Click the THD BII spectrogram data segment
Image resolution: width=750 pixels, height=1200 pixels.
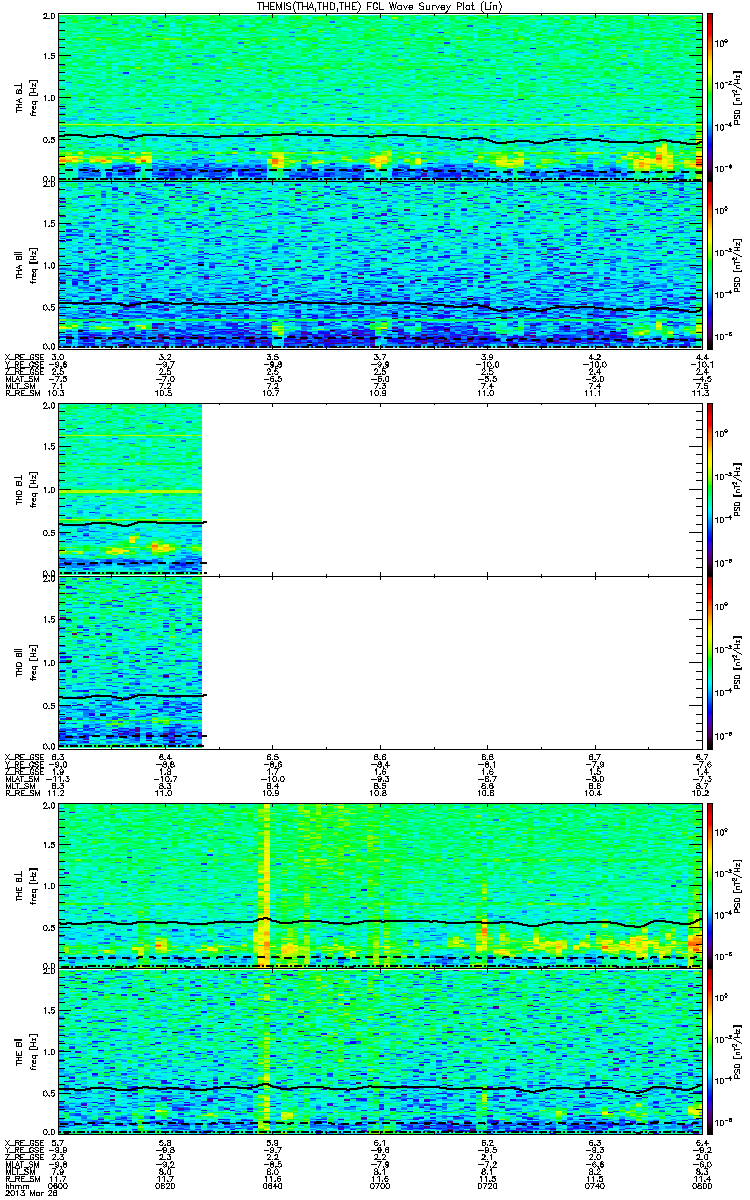tap(130, 661)
